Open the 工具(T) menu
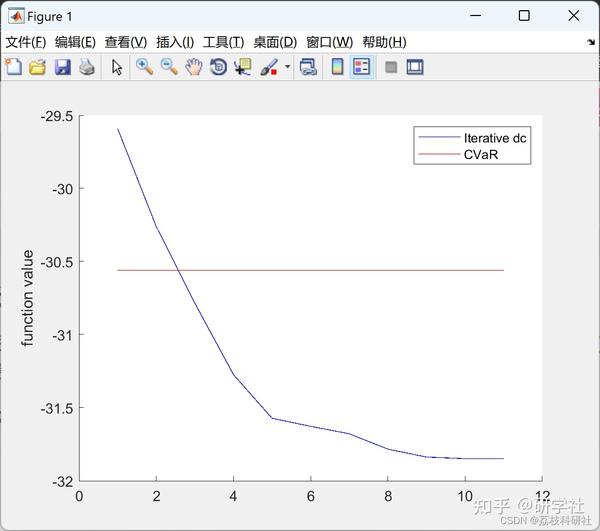 223,42
